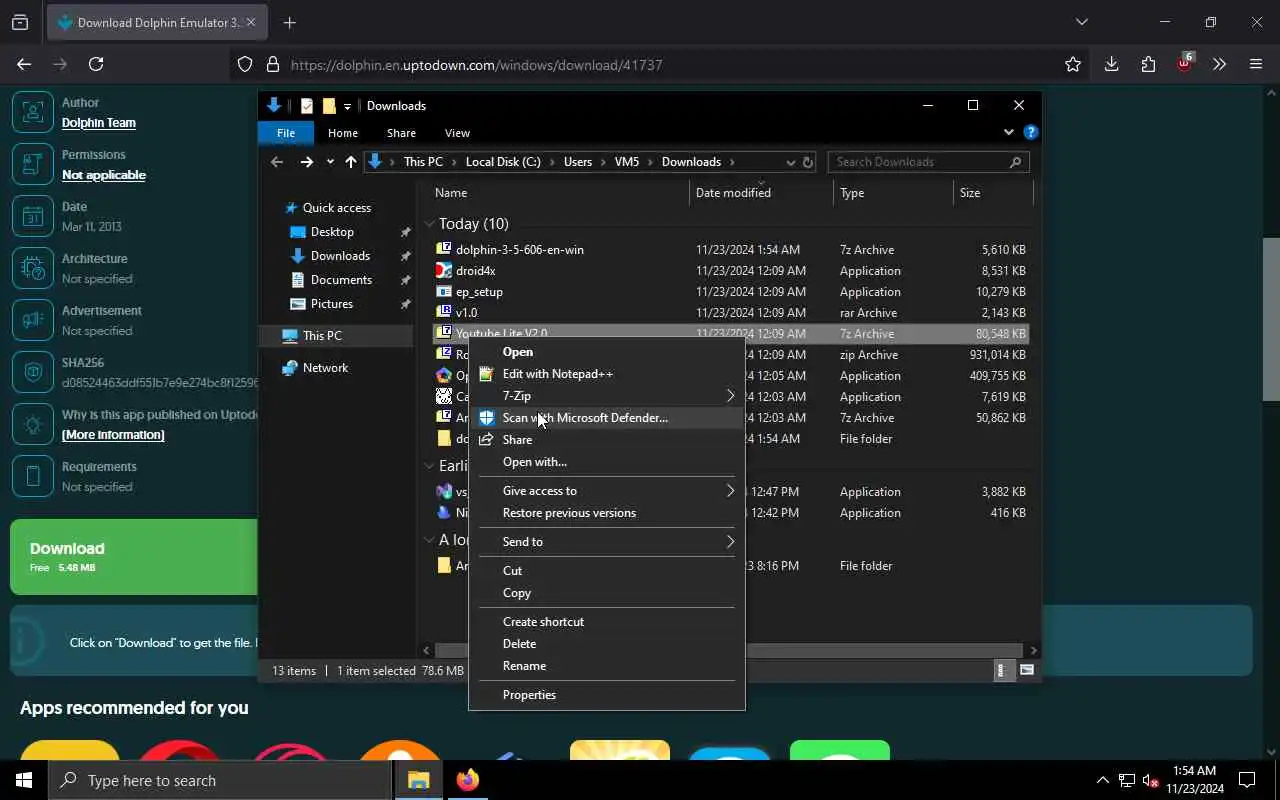Screen dimensions: 1280x800
Task: Collapse the Today (10) group
Action: tap(429, 224)
